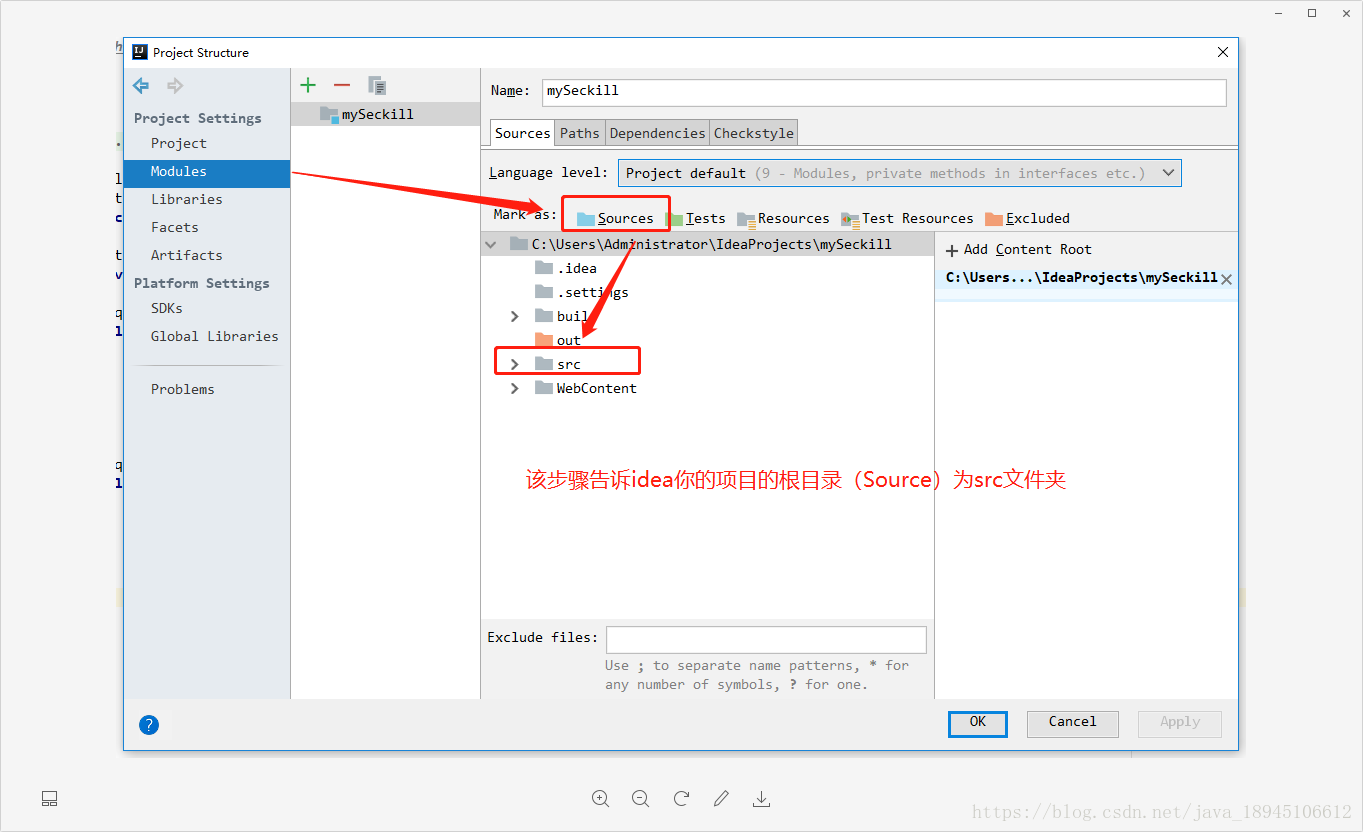Focus the module Name field
The image size is (1363, 832).
[884, 92]
